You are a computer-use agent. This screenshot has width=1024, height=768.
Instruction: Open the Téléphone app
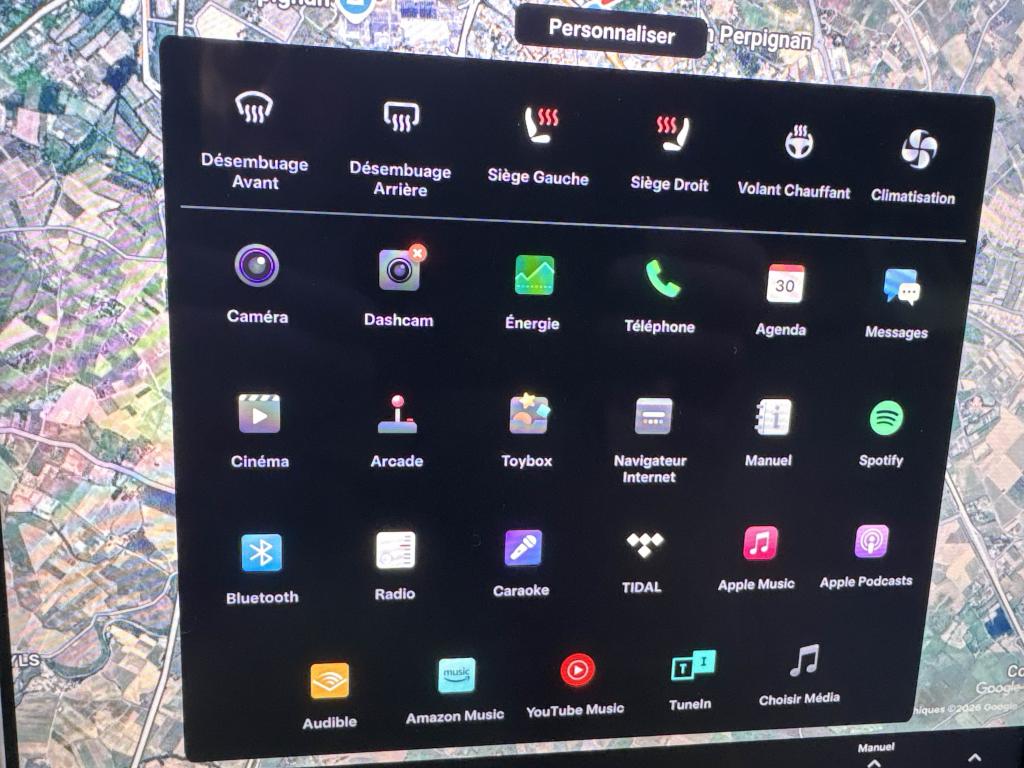pos(661,279)
